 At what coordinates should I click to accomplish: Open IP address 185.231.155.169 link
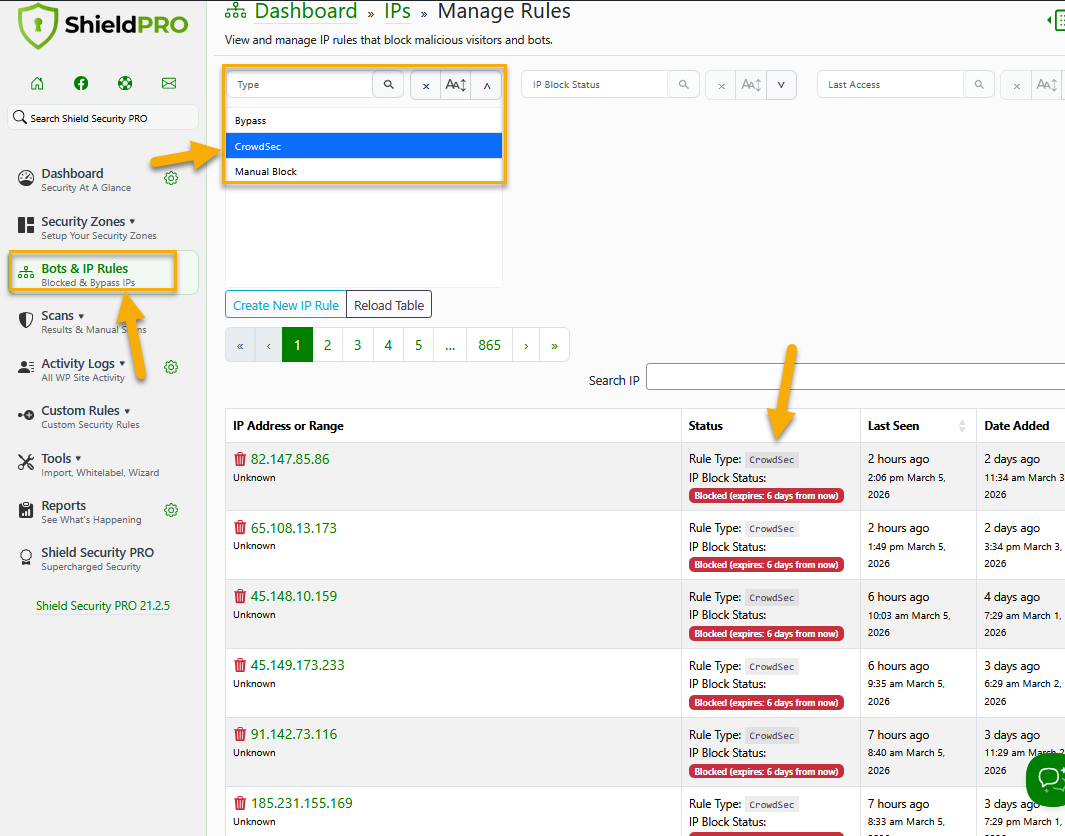click(302, 803)
